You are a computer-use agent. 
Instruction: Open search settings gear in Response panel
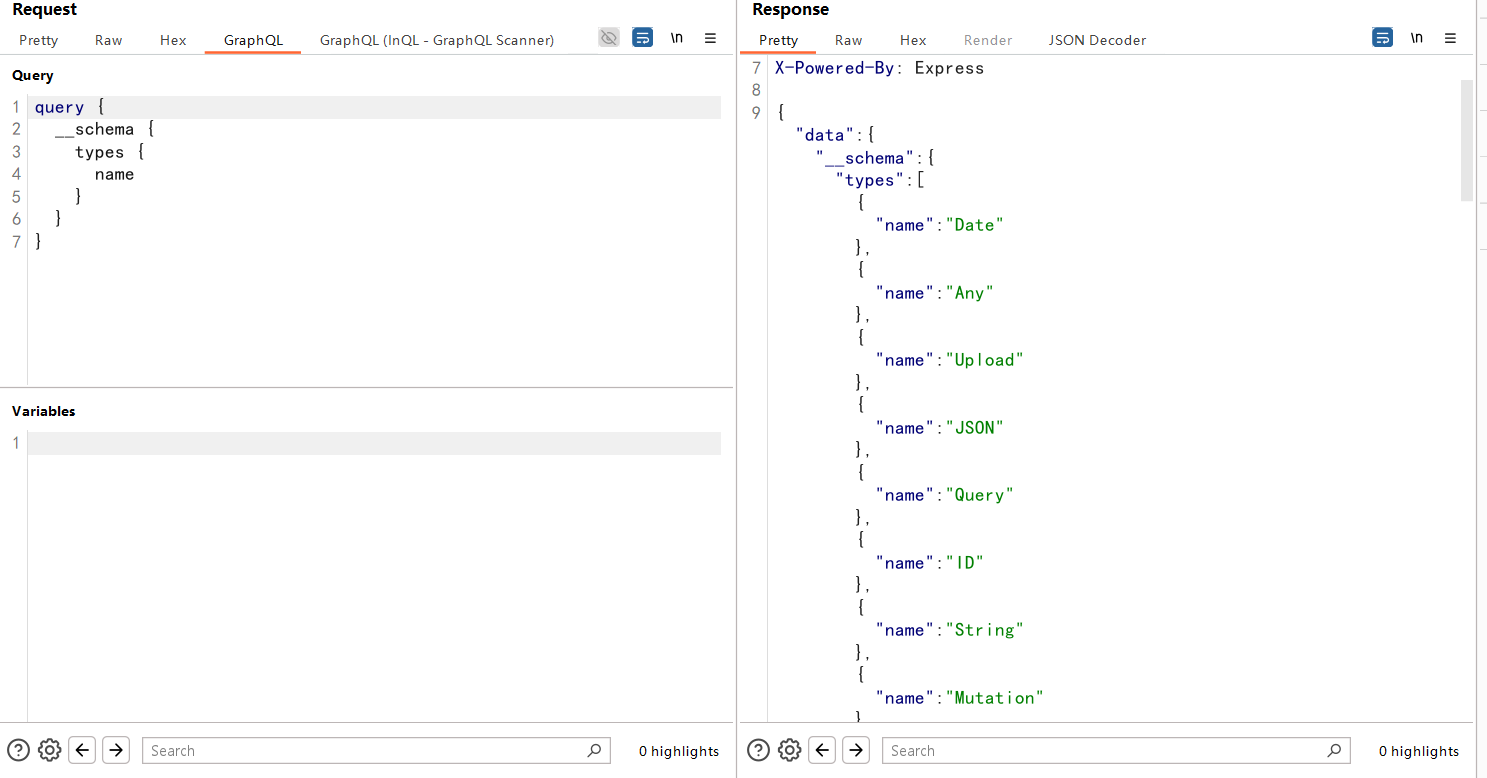point(790,750)
